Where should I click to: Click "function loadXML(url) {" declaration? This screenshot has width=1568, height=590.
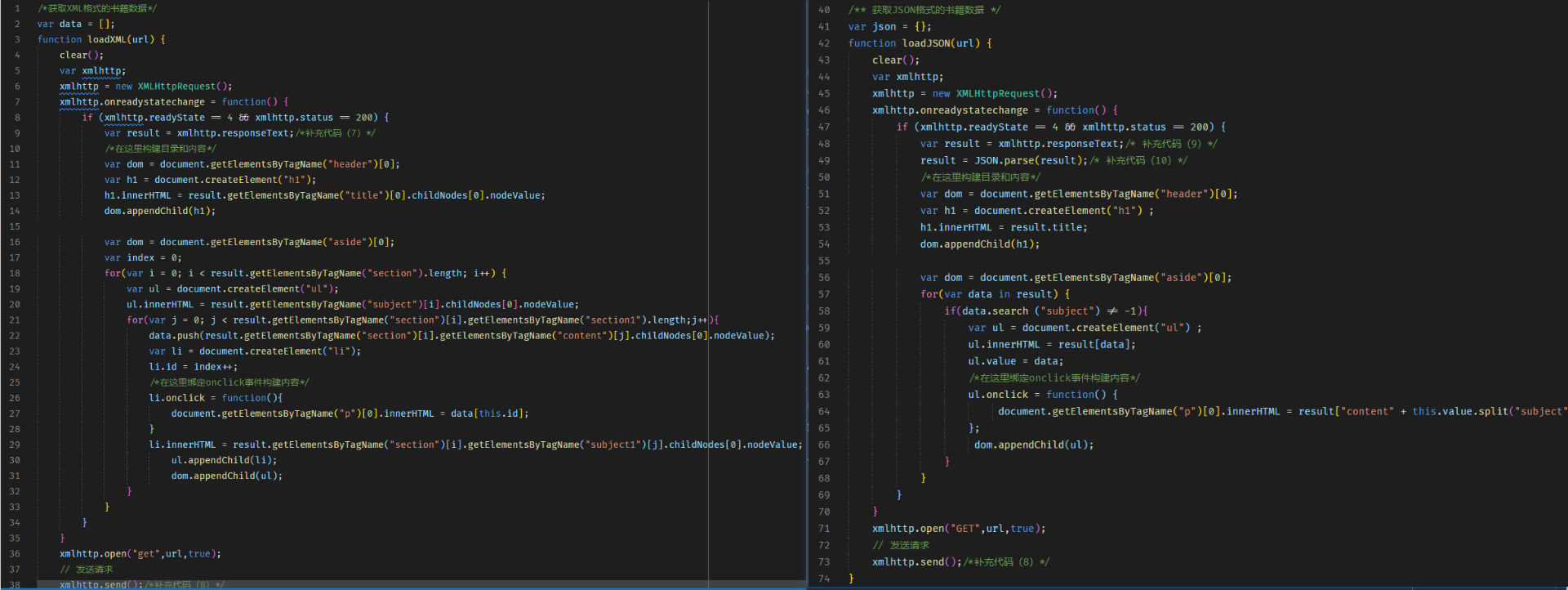[101, 39]
